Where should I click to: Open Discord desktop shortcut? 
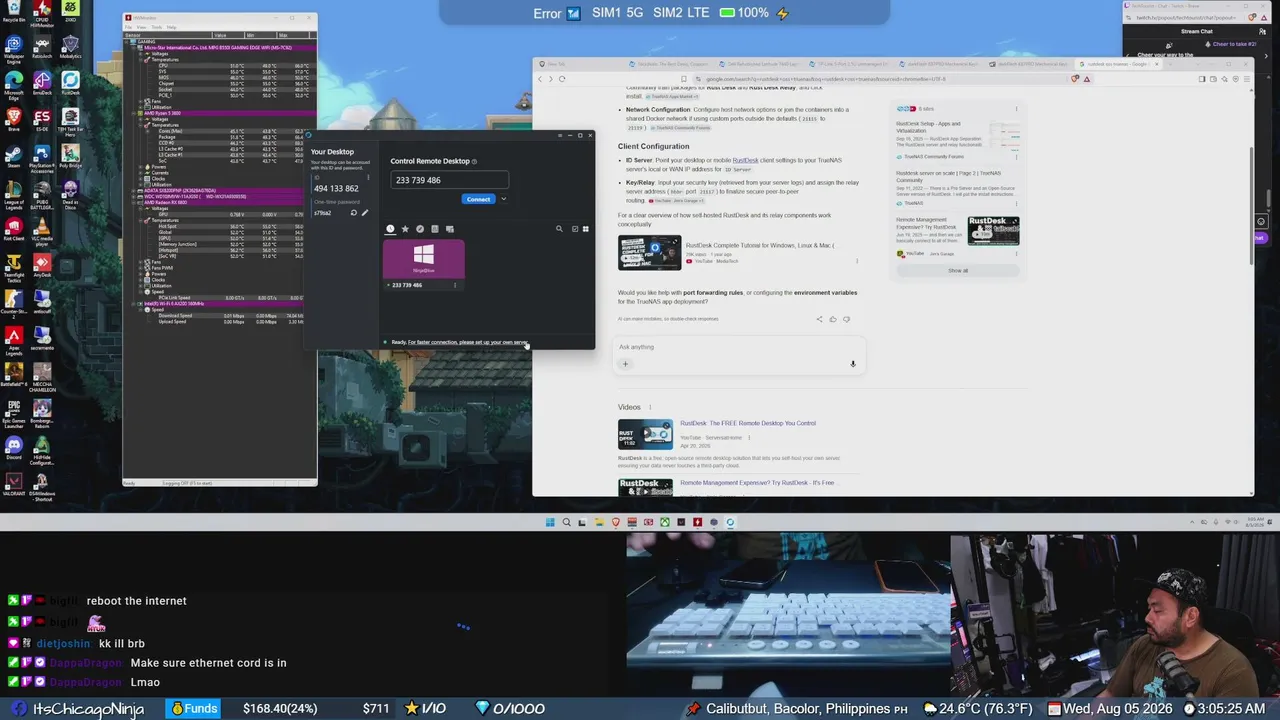[x=13, y=449]
